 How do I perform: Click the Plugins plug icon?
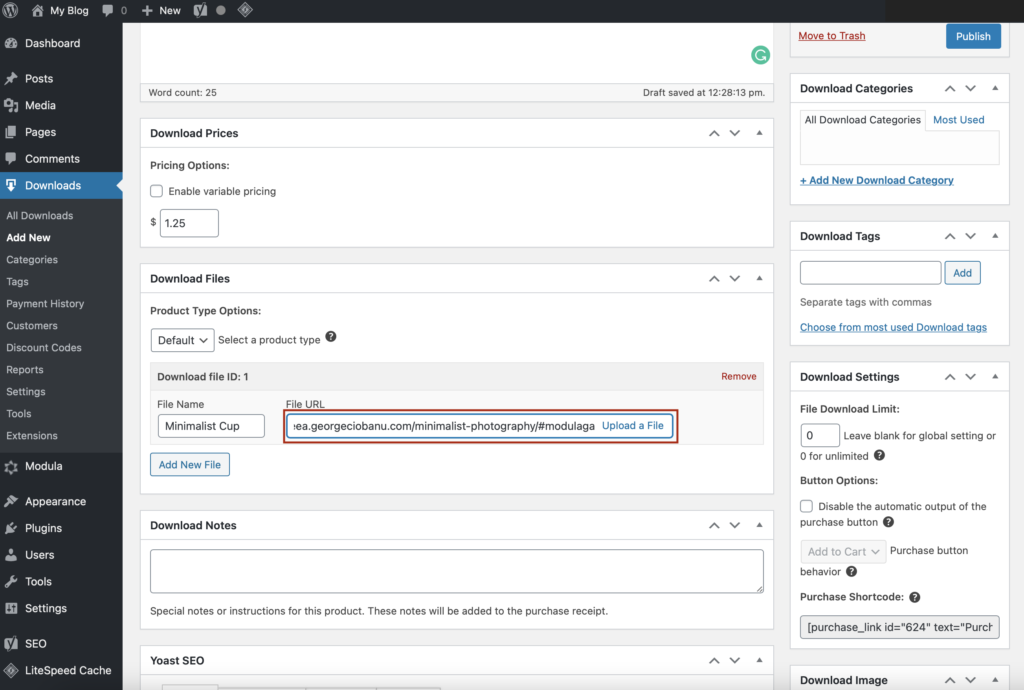point(11,528)
